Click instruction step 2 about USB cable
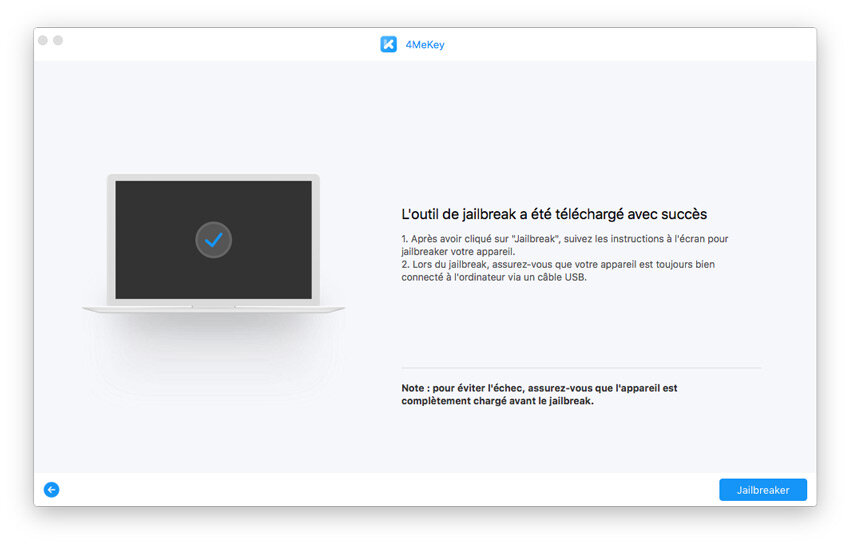 (x=557, y=270)
